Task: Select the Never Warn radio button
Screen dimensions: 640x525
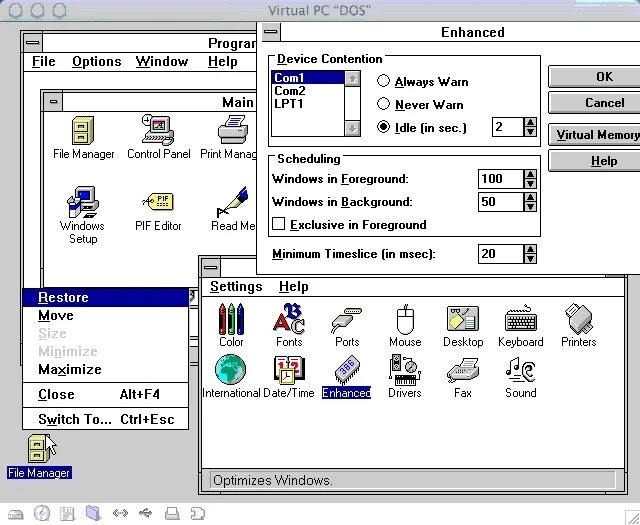Action: [383, 104]
